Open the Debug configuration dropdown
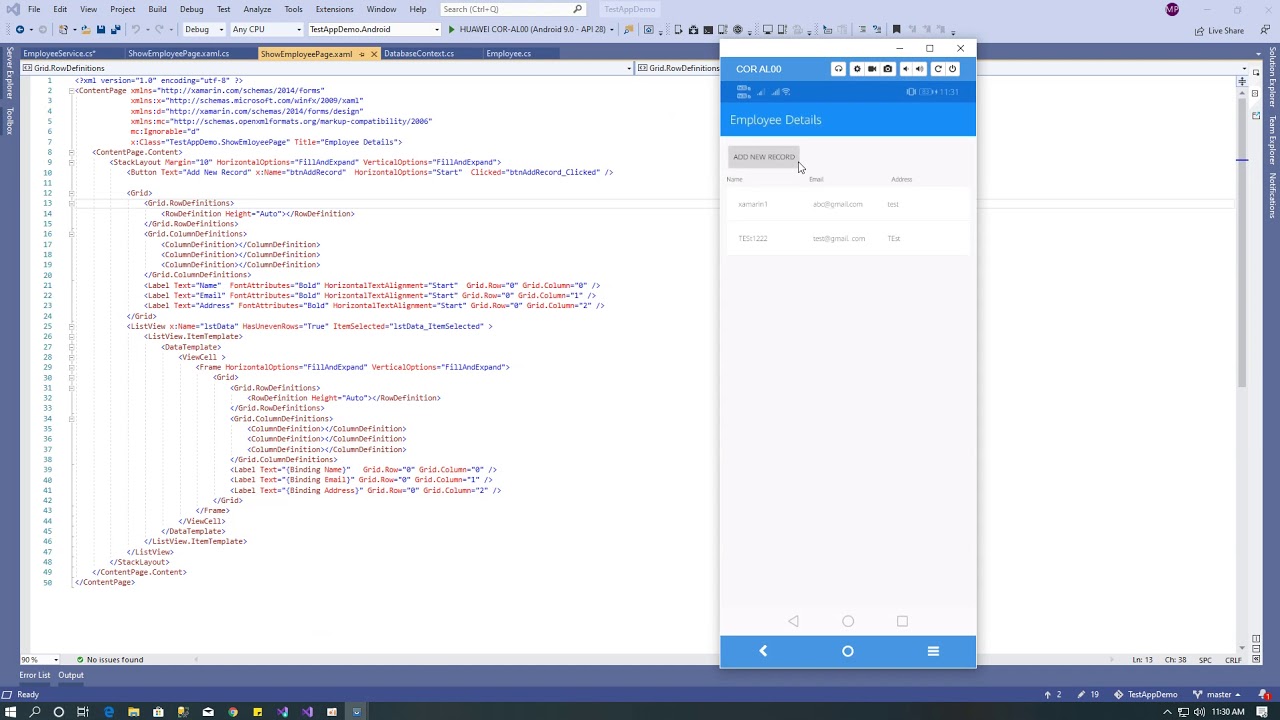This screenshot has height=720, width=1280. [204, 29]
